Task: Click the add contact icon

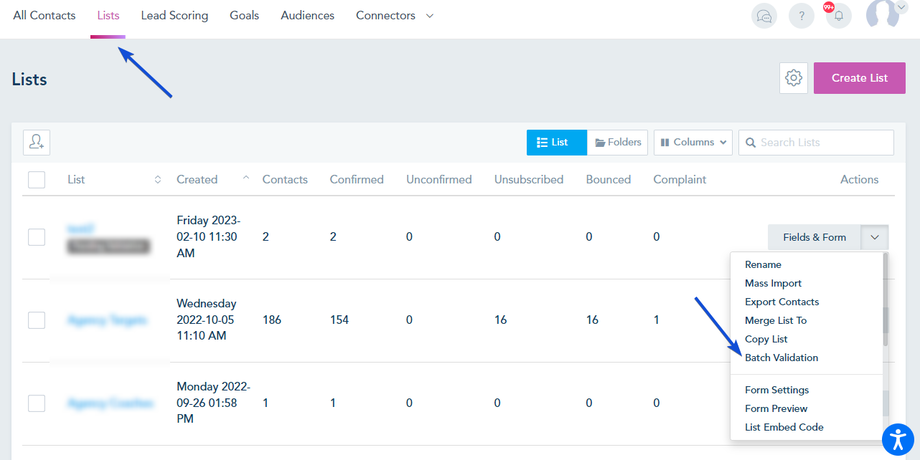Action: (x=37, y=142)
